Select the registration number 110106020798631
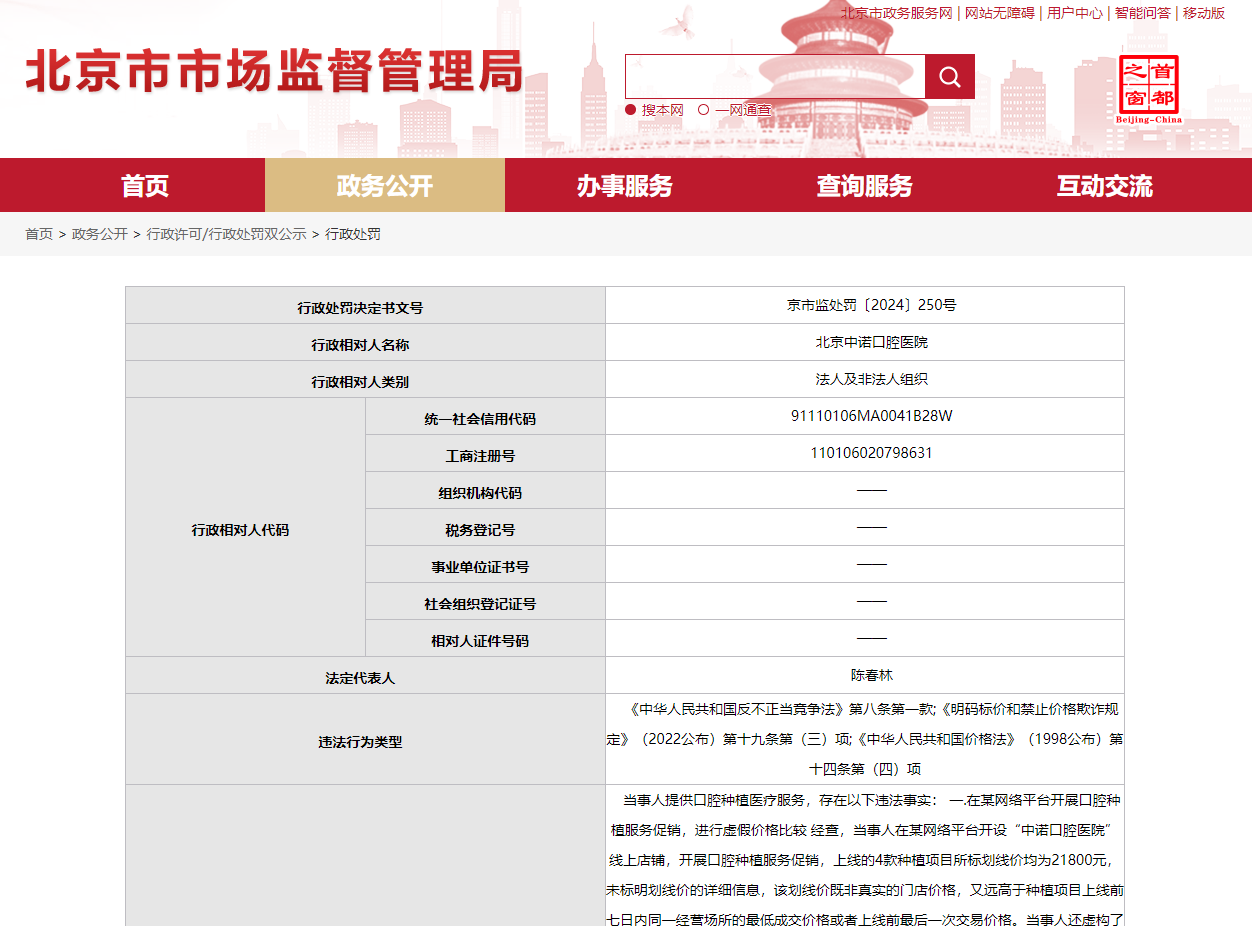The width and height of the screenshot is (1252, 926). [872, 453]
